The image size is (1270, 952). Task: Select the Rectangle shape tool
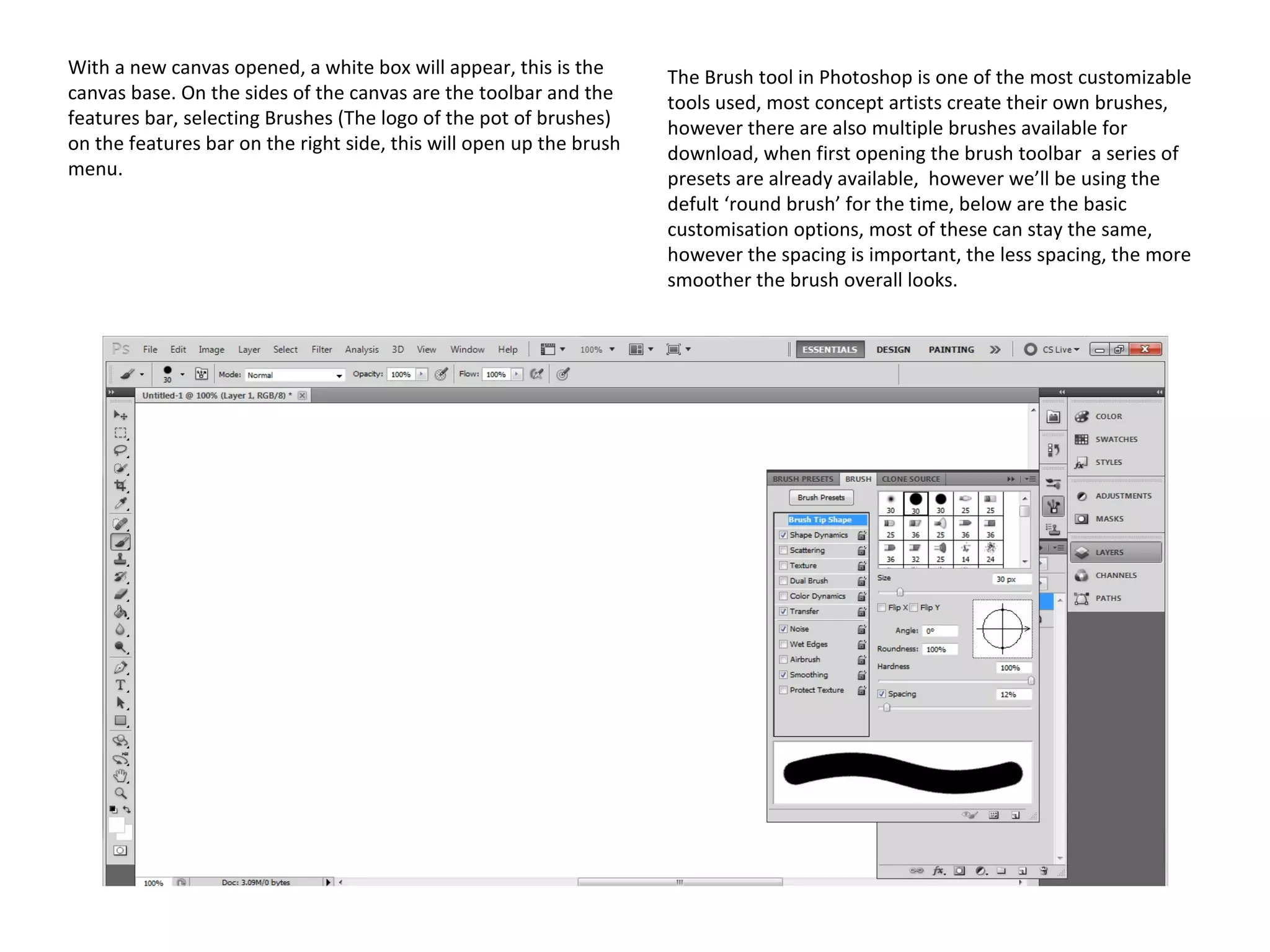120,721
